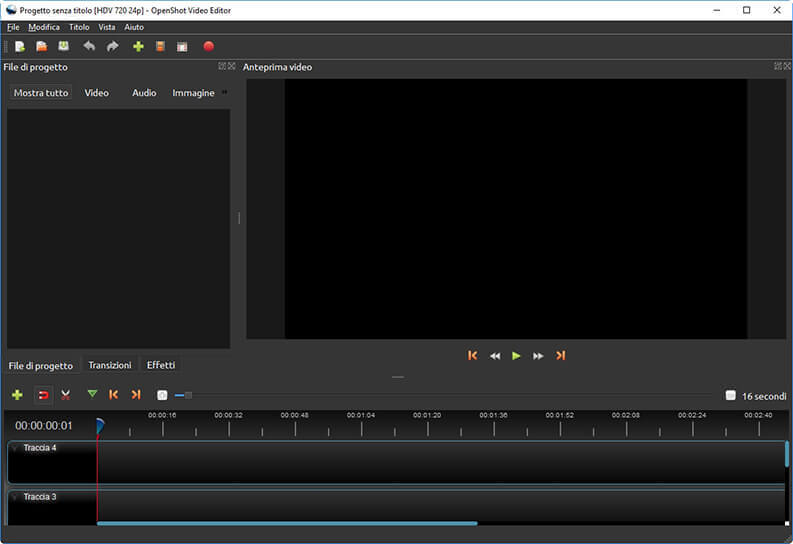The width and height of the screenshot is (793, 544).
Task: Jump to end of preview
Action: click(560, 355)
